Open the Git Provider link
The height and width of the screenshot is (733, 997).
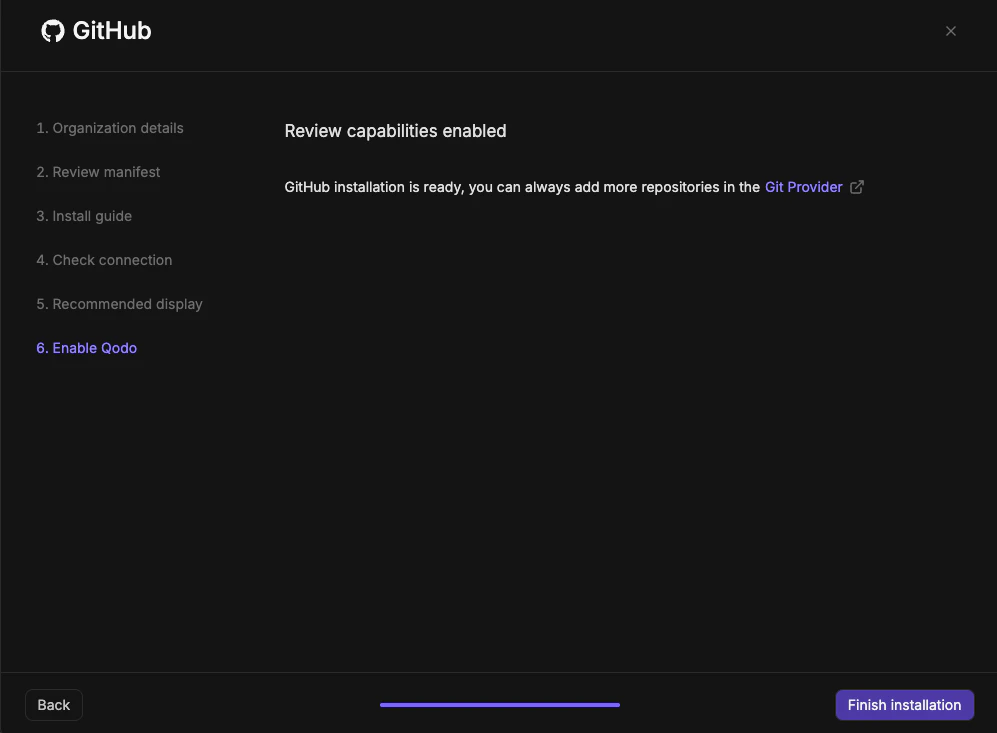pos(804,187)
